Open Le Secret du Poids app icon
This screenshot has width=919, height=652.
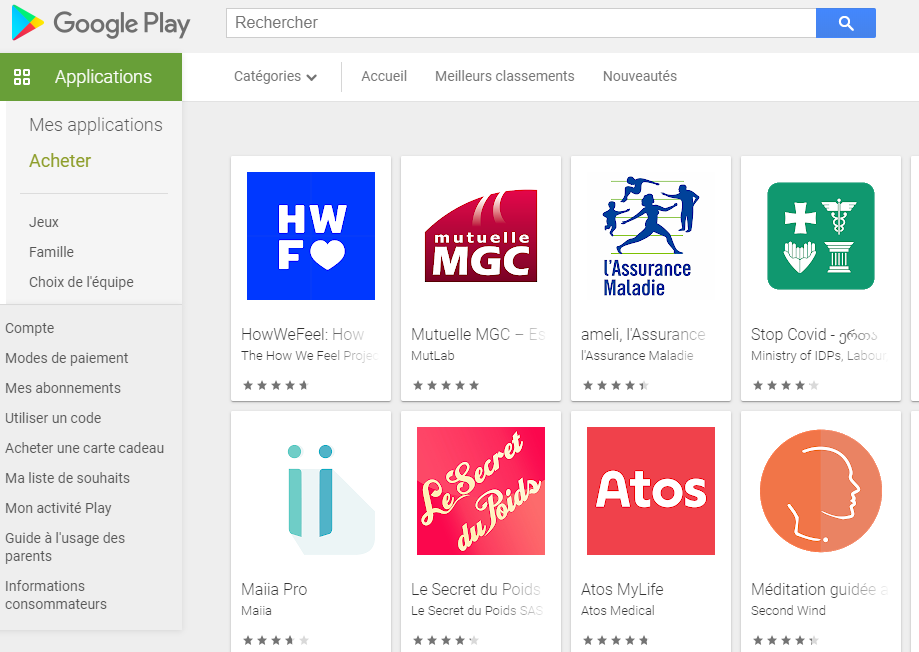coord(481,491)
